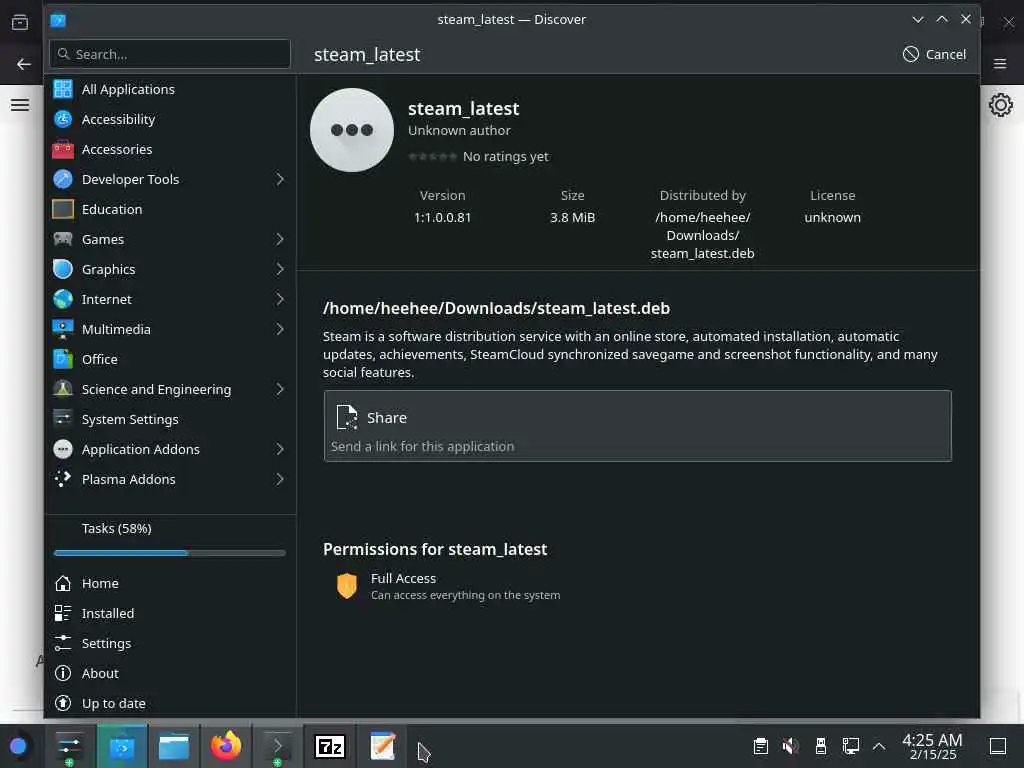
Task: Select the Up to date entry
Action: click(170, 703)
